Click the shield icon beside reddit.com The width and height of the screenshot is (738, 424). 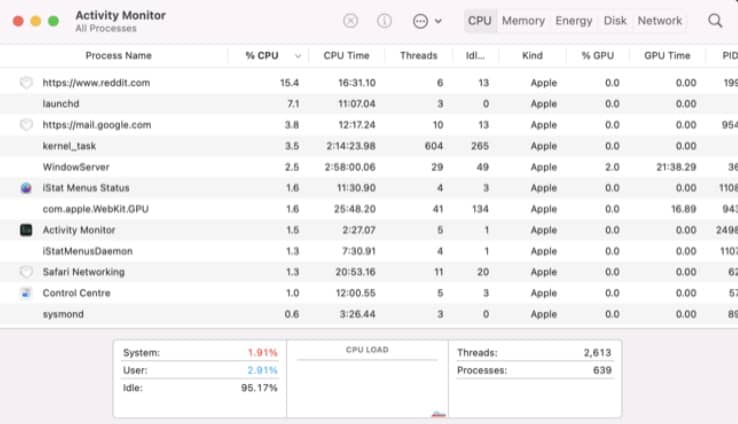tap(26, 83)
